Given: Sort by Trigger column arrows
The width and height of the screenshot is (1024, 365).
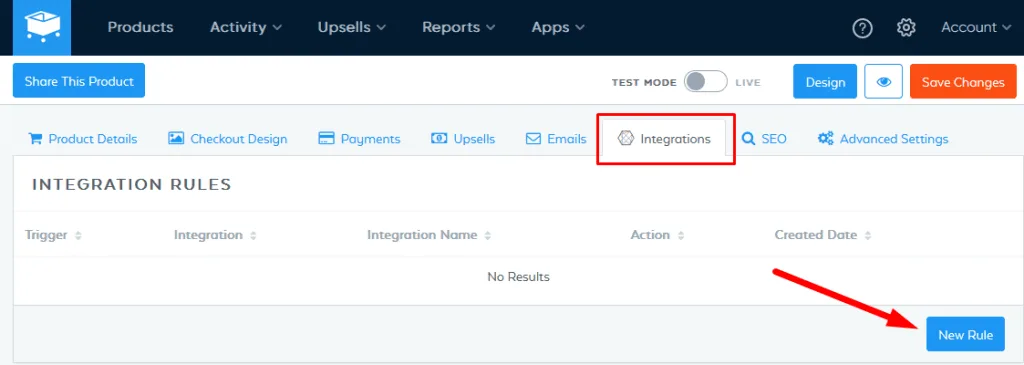Looking at the screenshot, I should coord(78,236).
